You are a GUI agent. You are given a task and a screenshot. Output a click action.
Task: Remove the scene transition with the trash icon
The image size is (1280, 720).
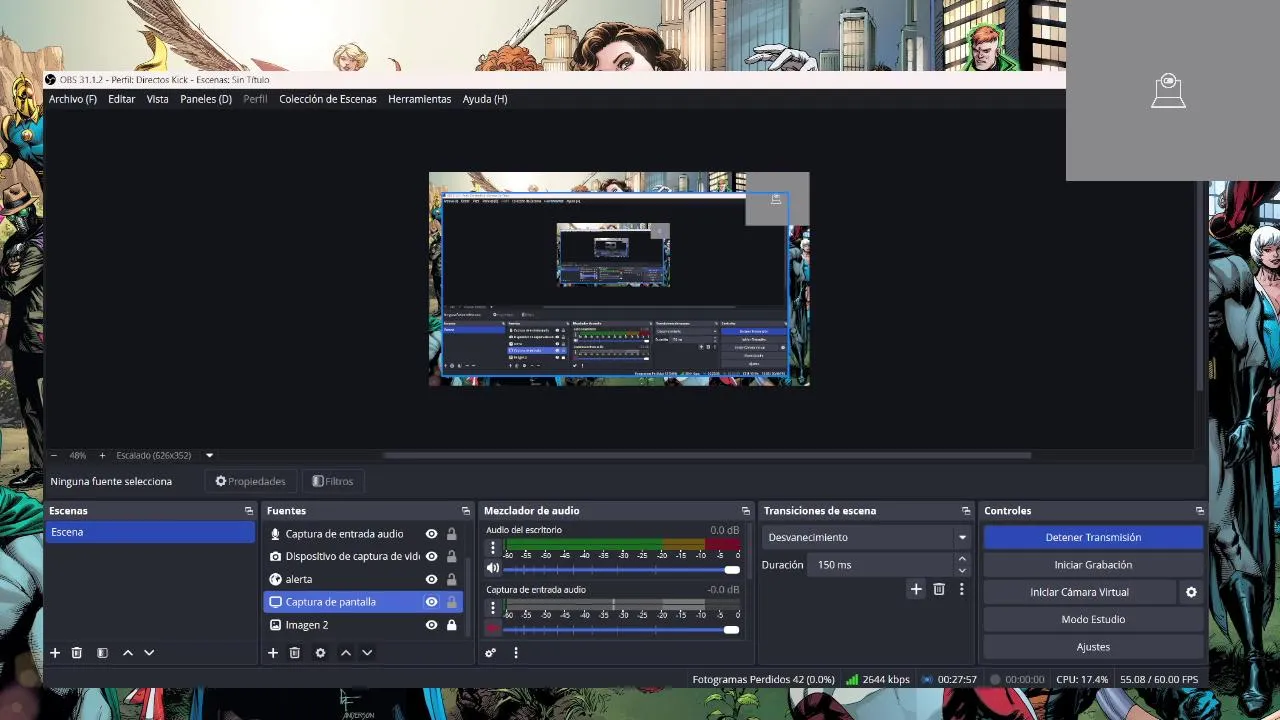tap(939, 589)
